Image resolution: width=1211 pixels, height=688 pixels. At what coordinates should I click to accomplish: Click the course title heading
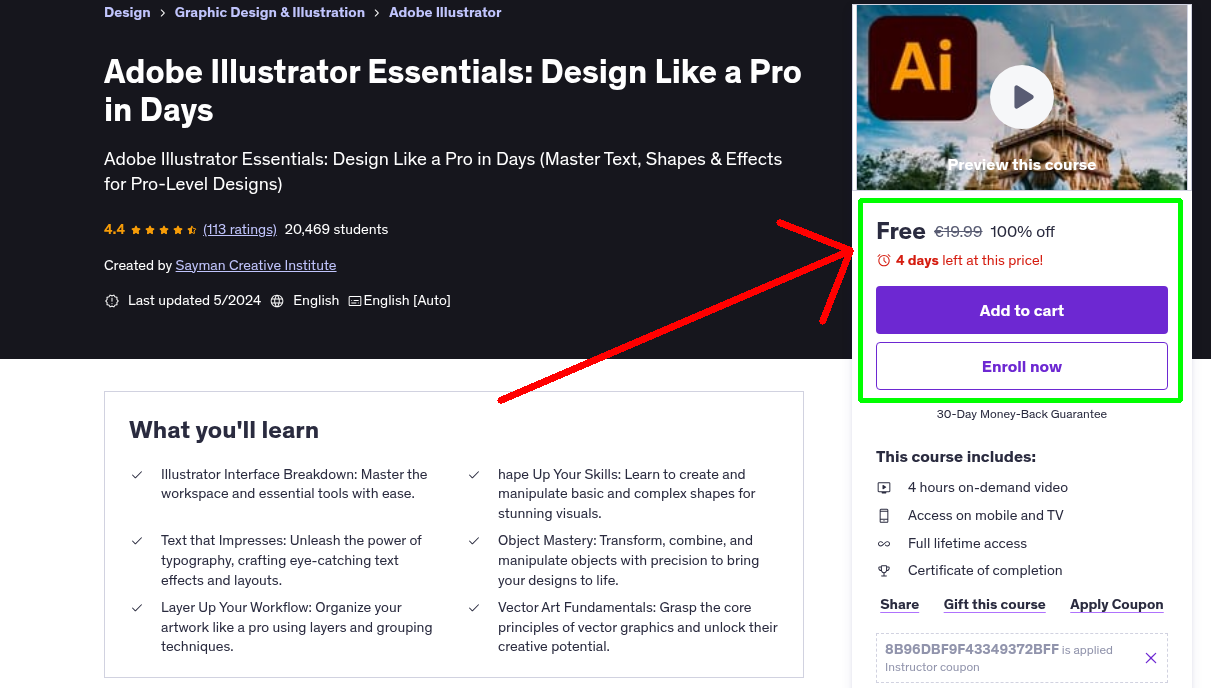click(453, 91)
